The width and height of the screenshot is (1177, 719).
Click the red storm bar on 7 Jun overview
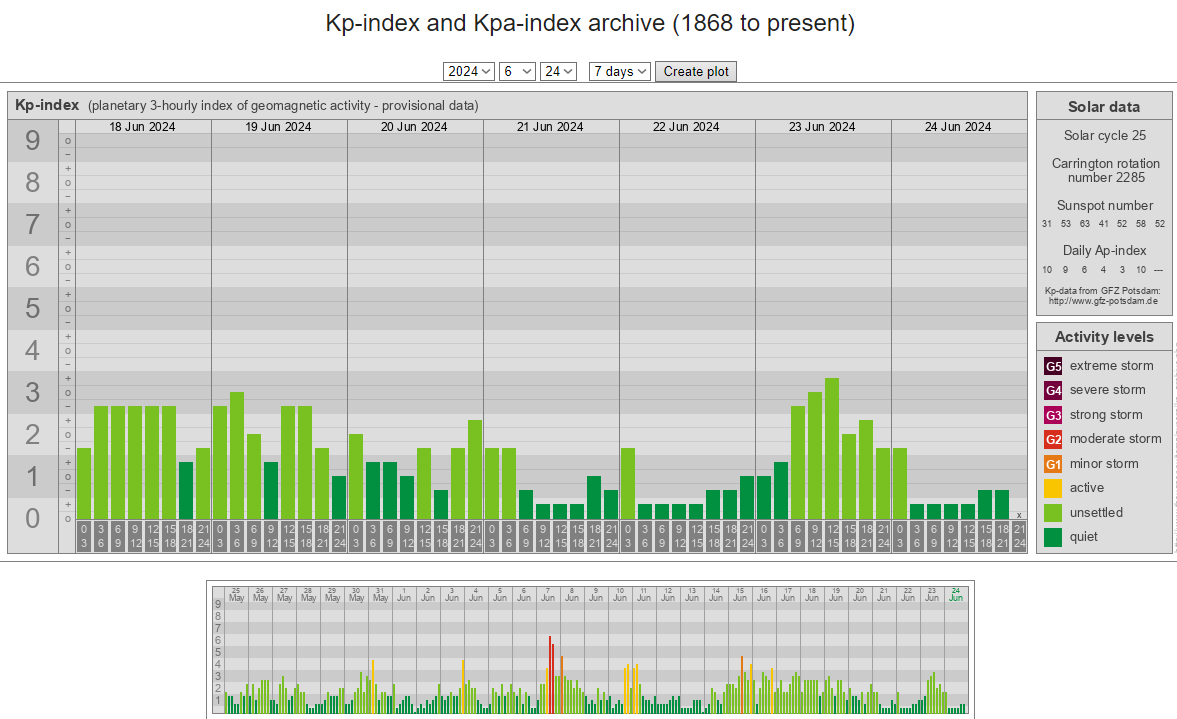(x=550, y=672)
